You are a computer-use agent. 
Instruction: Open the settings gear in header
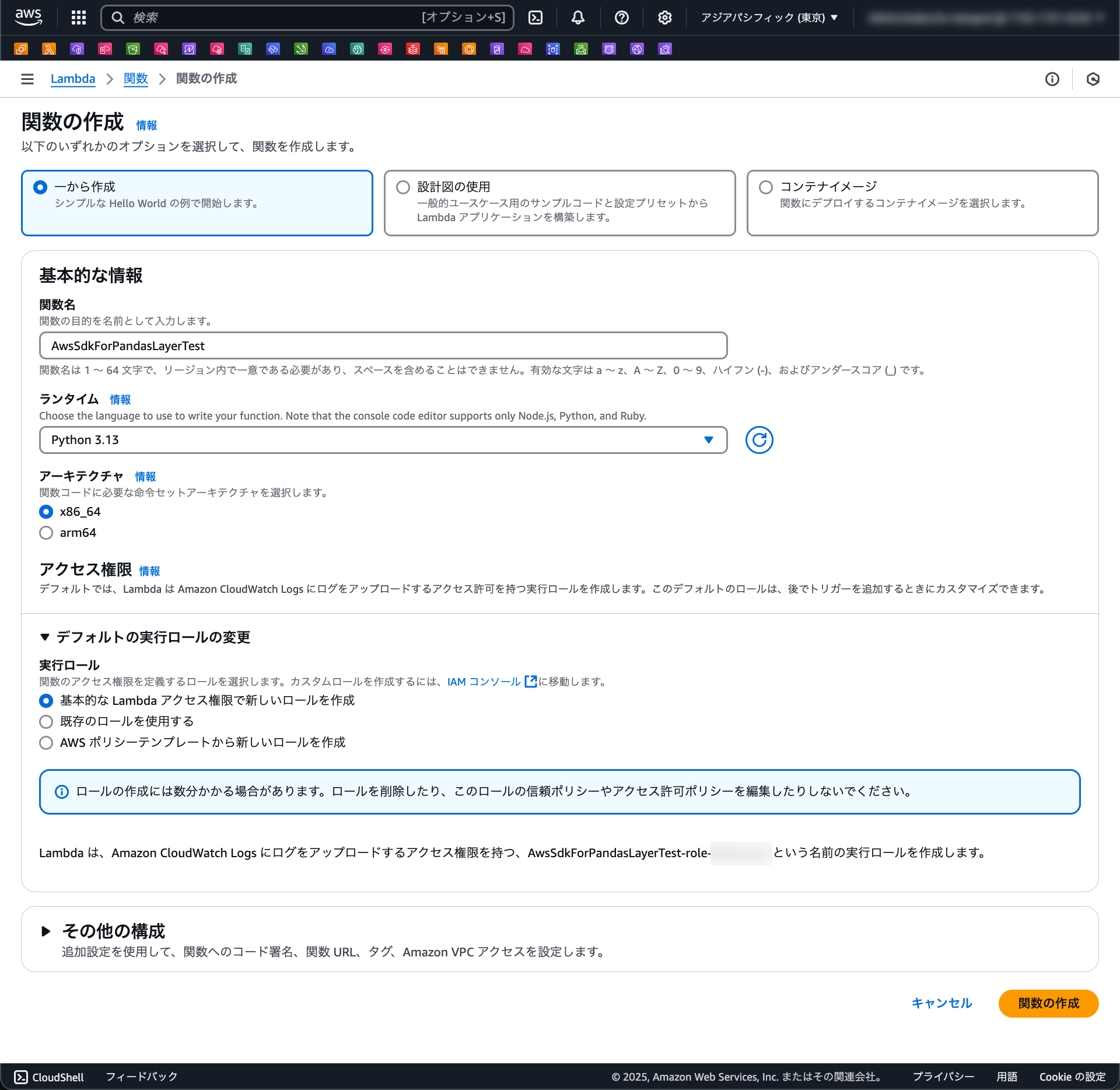point(664,18)
